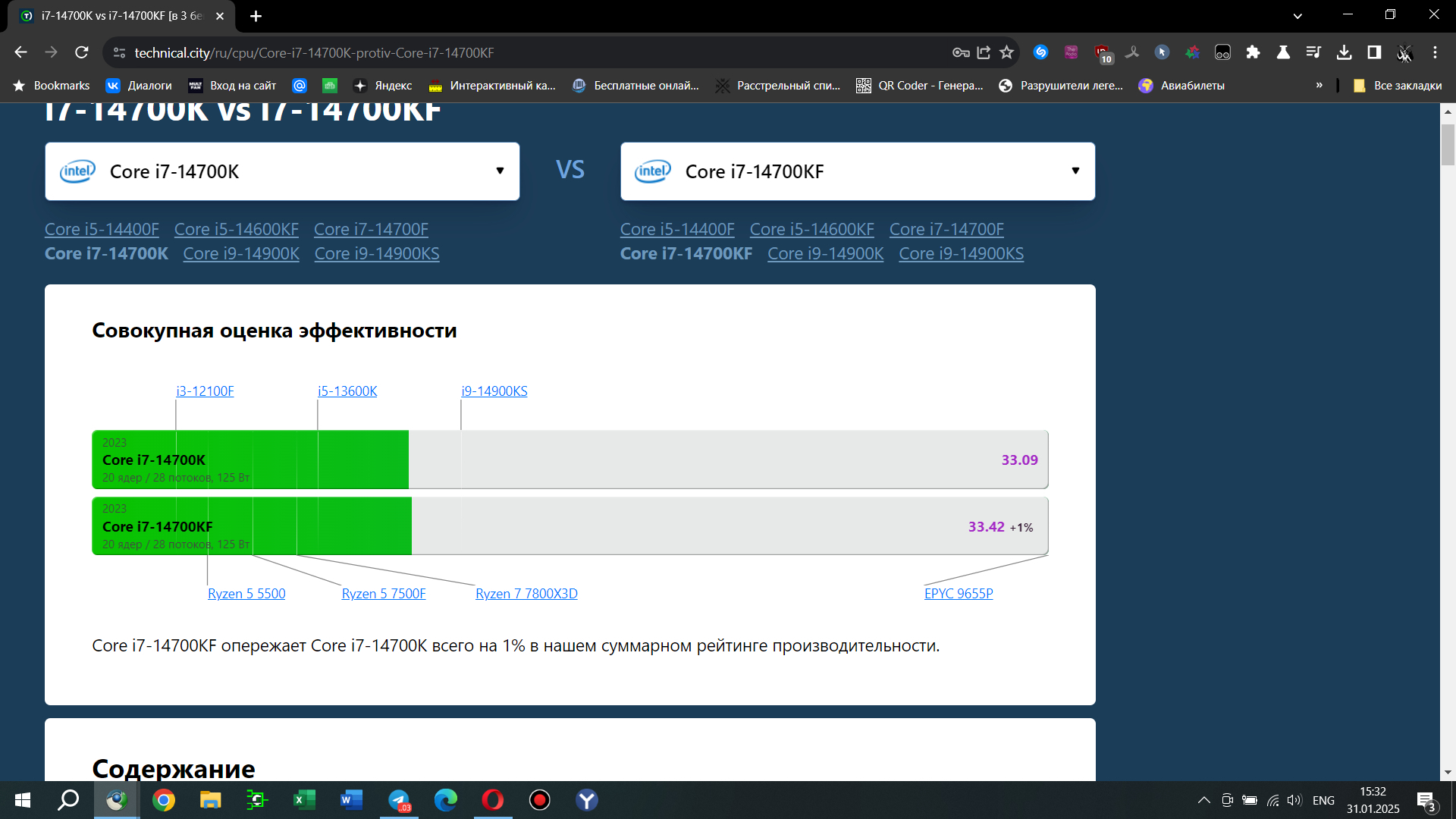
Task: Open a new browser tab
Action: coord(256,16)
